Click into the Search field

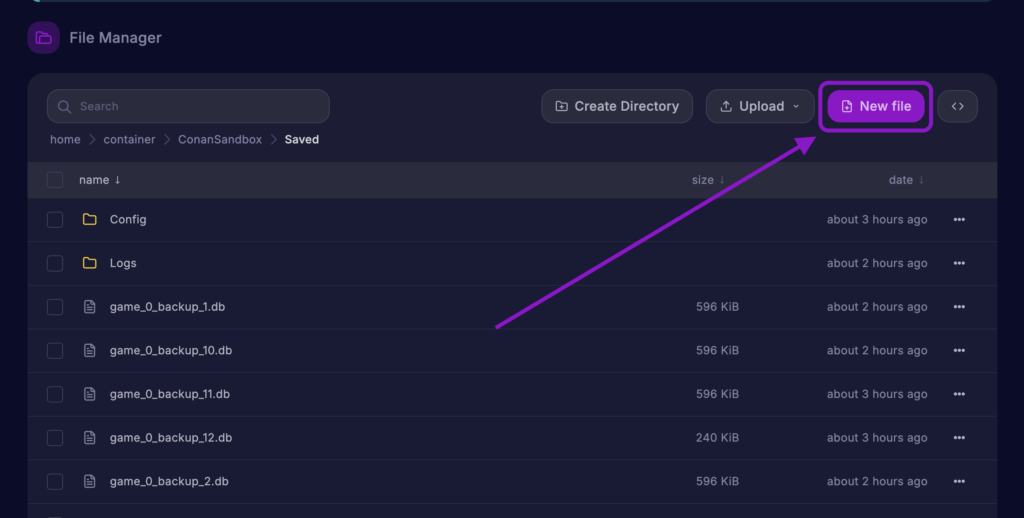pyautogui.click(x=188, y=106)
